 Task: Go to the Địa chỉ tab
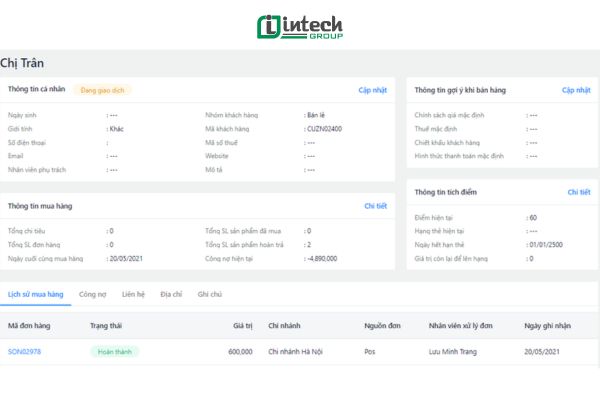pyautogui.click(x=171, y=295)
